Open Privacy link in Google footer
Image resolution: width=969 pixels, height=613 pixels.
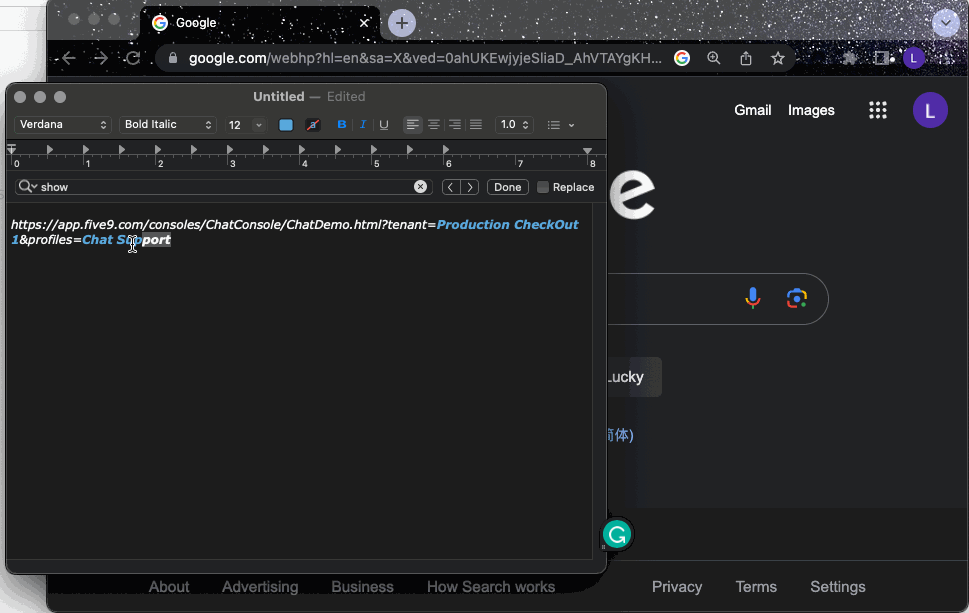[x=677, y=586]
